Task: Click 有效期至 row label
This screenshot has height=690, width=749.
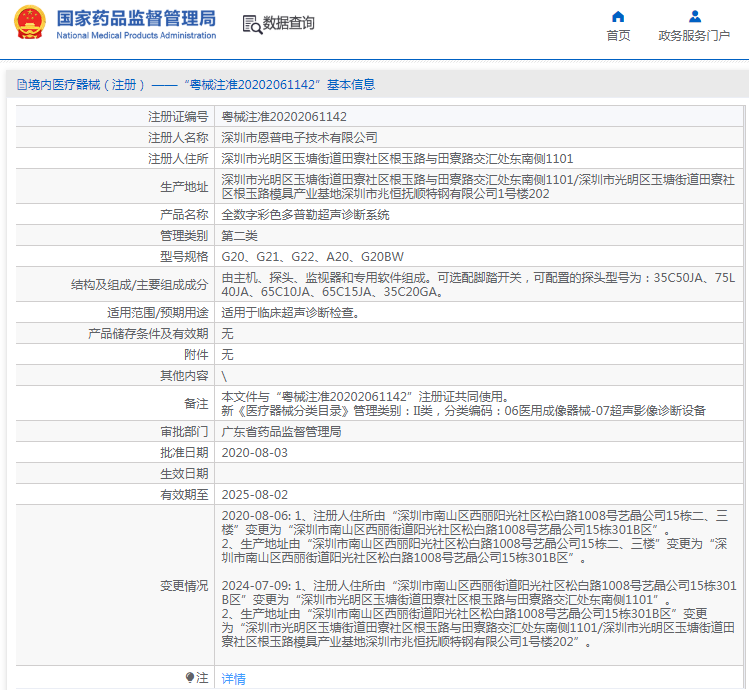Action: click(x=184, y=495)
